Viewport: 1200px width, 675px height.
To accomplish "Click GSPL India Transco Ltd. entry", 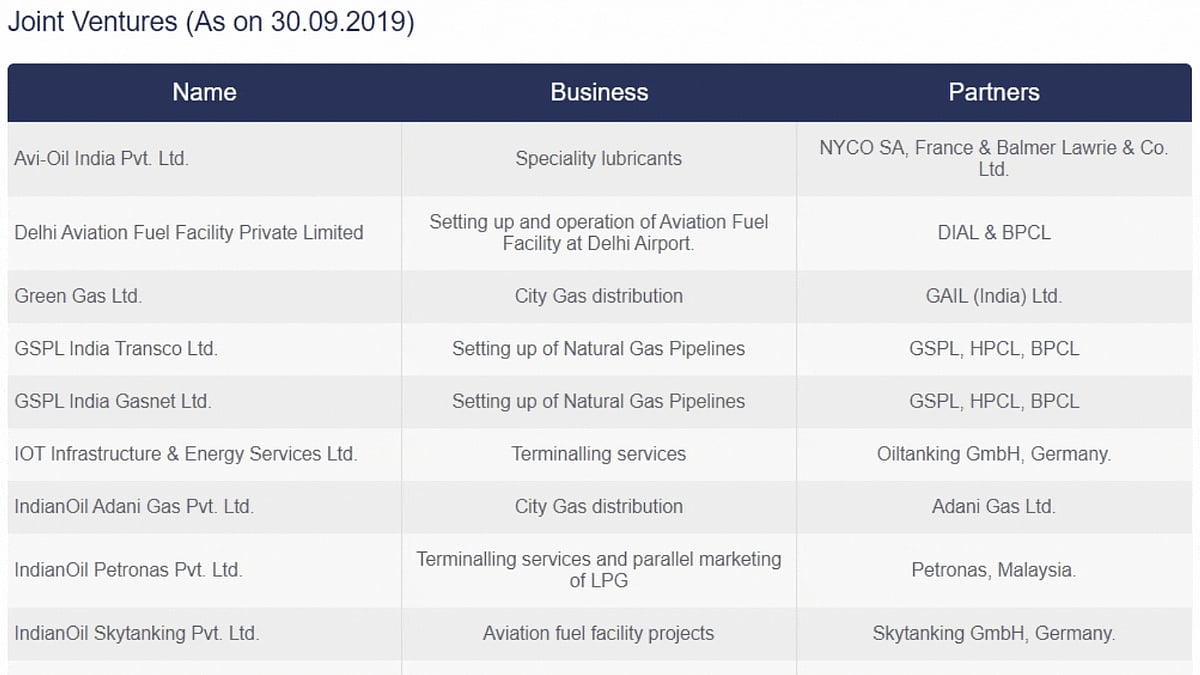I will point(115,349).
